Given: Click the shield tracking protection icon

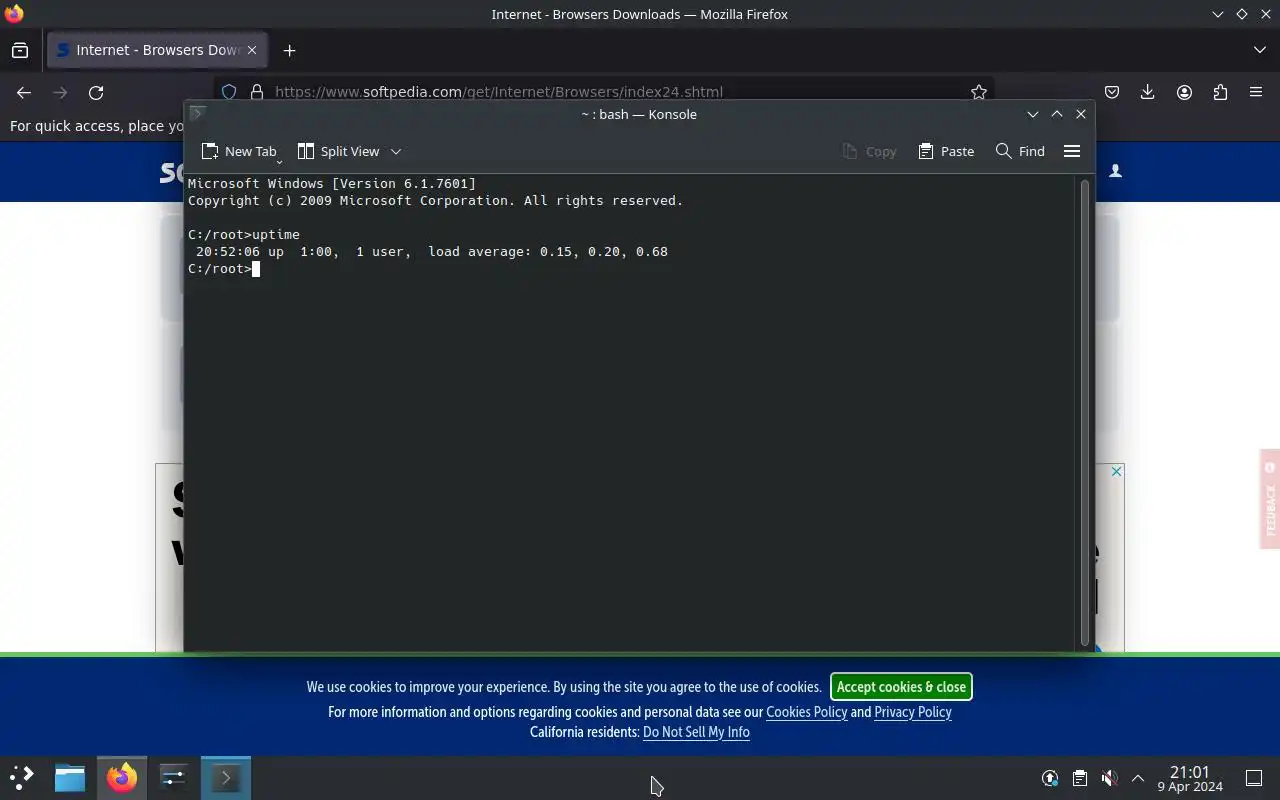Looking at the screenshot, I should point(229,92).
